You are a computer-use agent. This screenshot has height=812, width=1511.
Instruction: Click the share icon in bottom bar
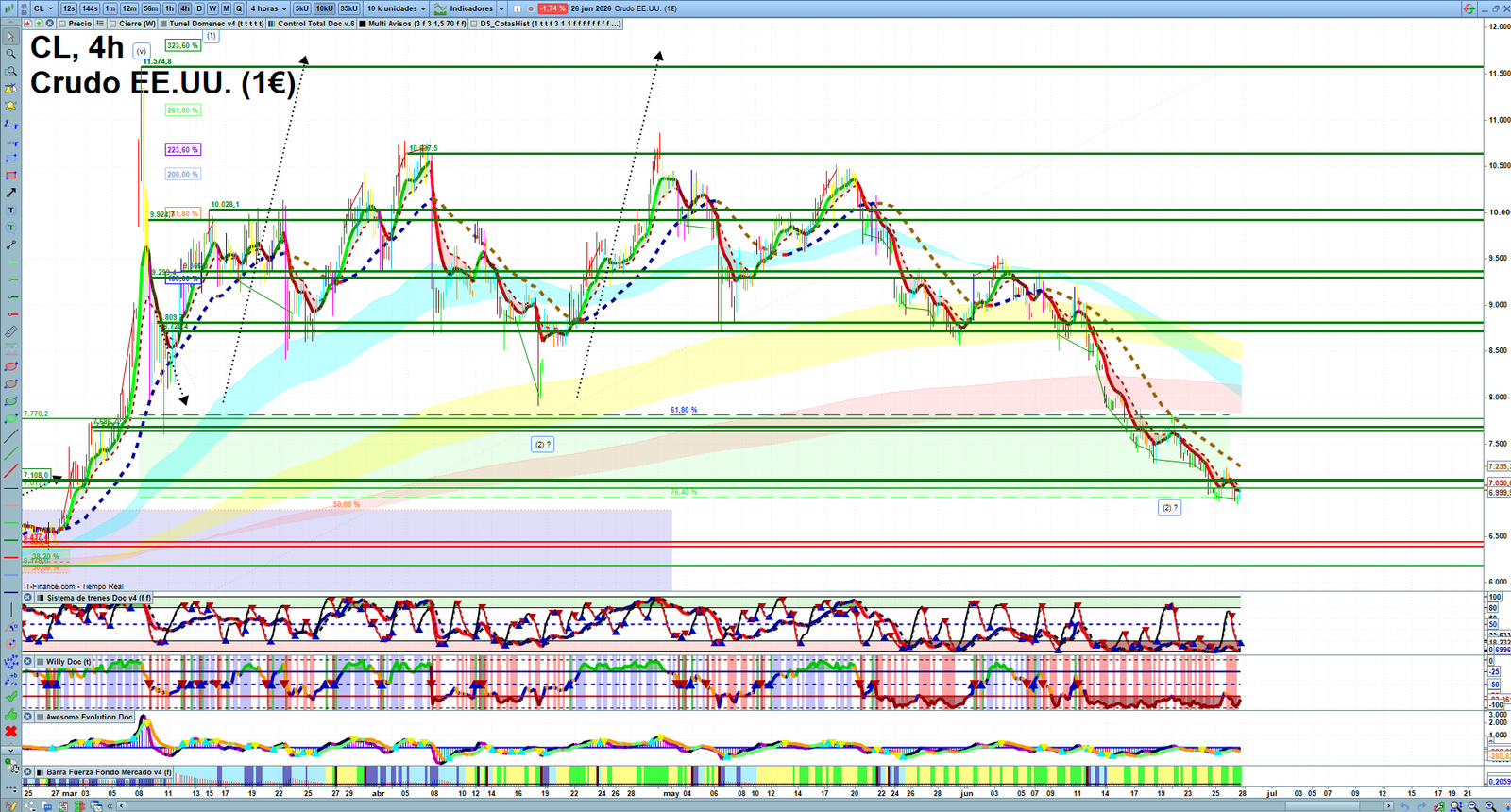click(30, 805)
